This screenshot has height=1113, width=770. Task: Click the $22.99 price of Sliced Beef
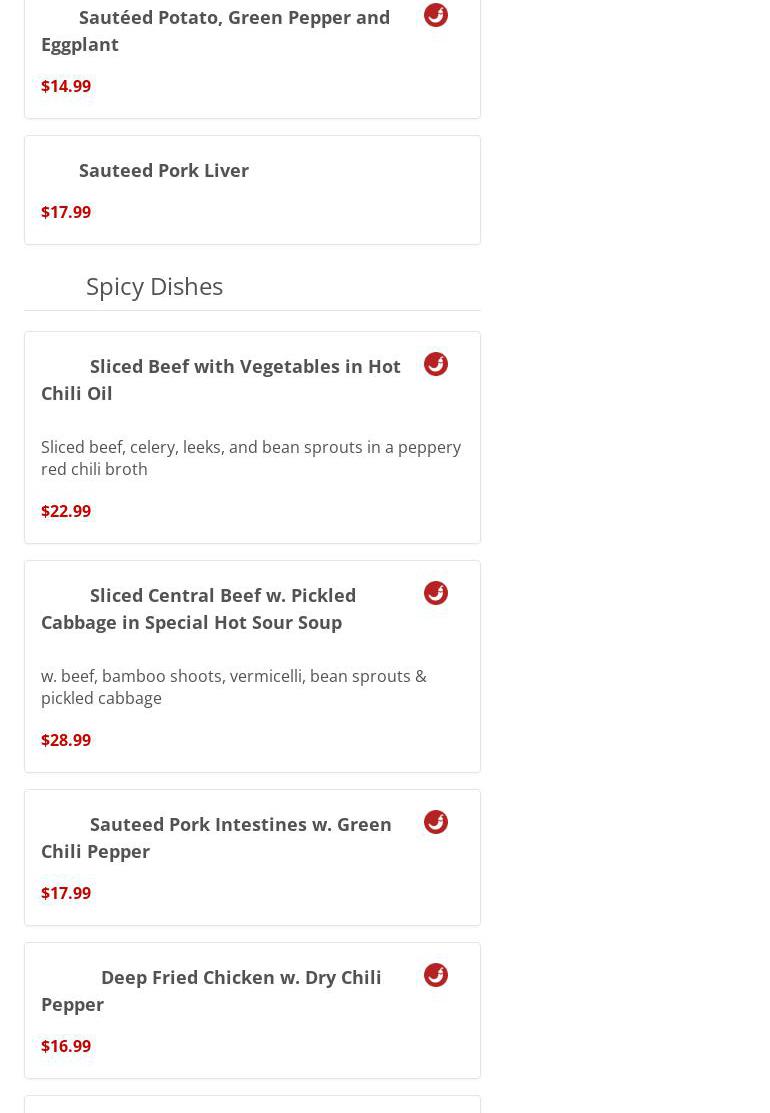coord(66,511)
